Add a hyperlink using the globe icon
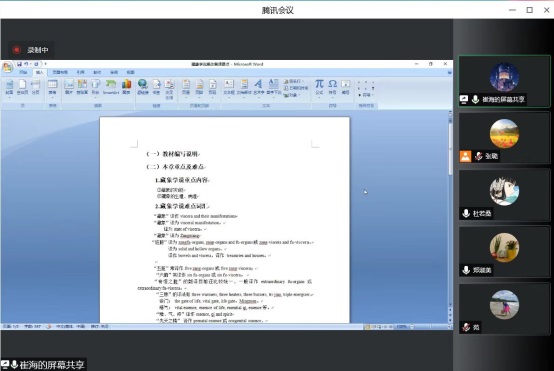 point(143,87)
